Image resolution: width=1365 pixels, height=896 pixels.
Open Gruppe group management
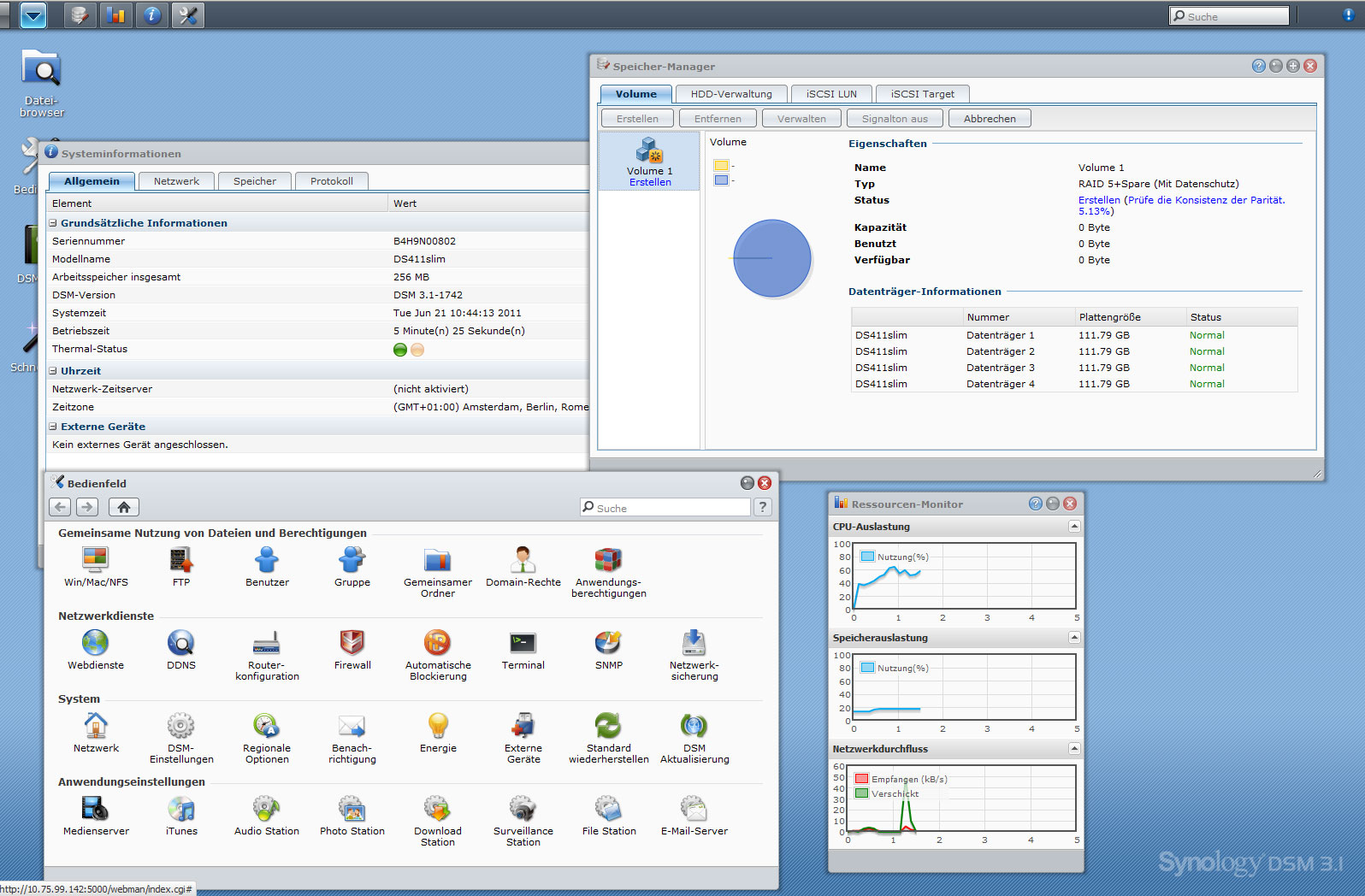pyautogui.click(x=352, y=567)
